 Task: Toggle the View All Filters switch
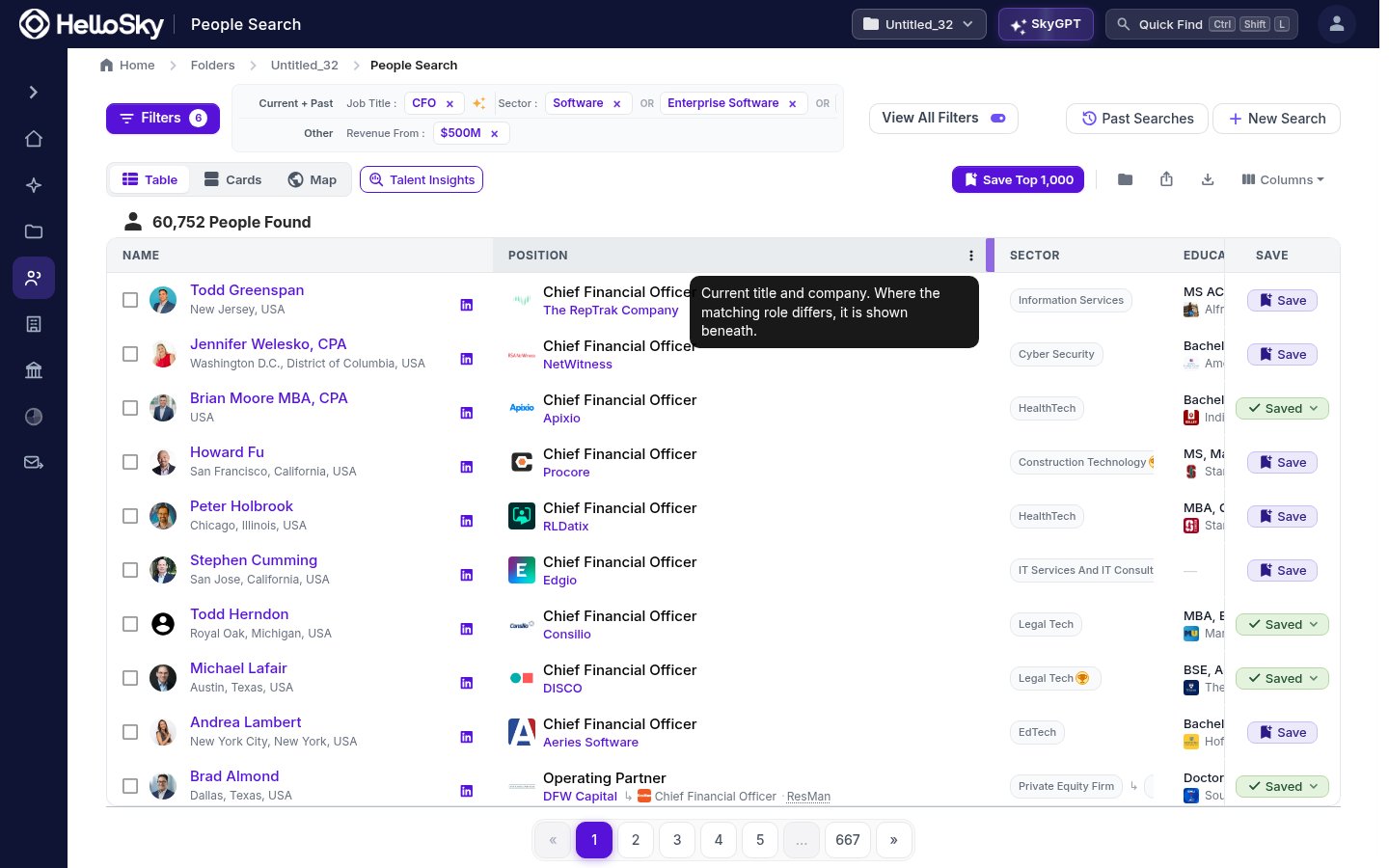[998, 119]
